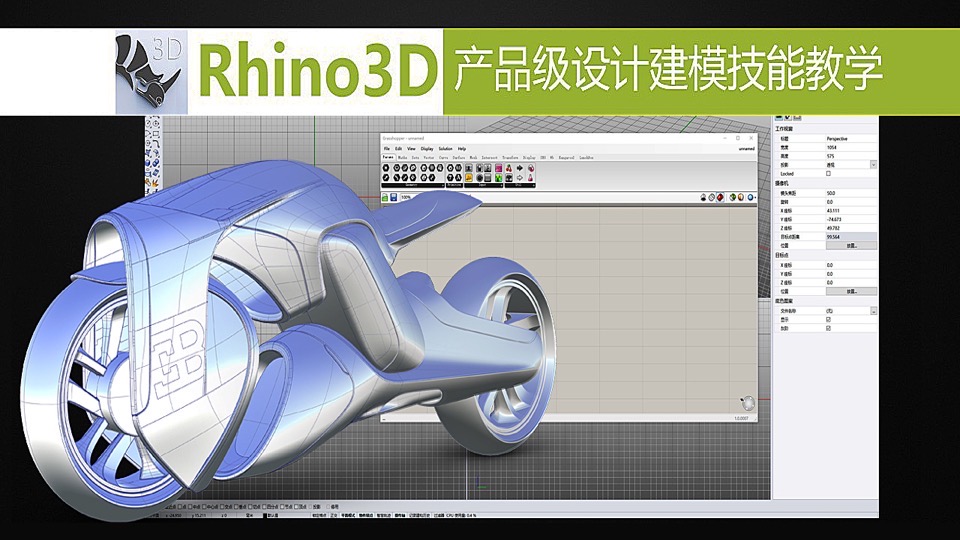
Task: Toggle the Locked checkbox in viewport properties
Action: (828, 173)
